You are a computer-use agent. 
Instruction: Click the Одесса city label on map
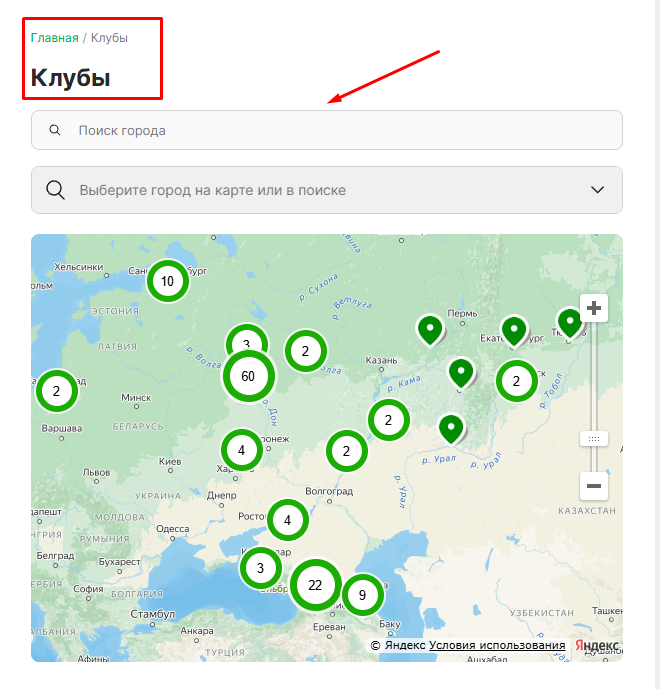click(173, 529)
